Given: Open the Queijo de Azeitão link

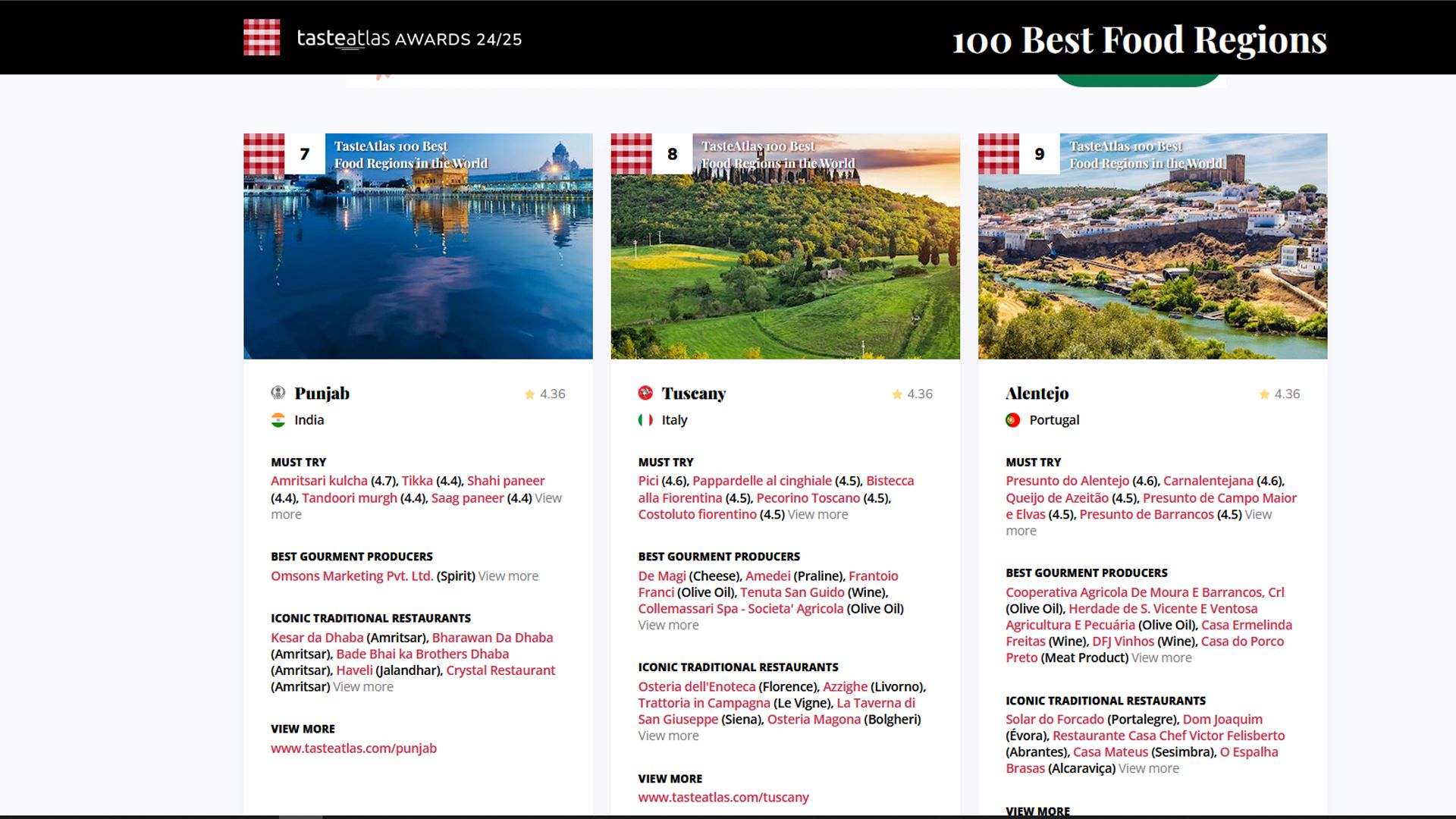Looking at the screenshot, I should click(1057, 498).
